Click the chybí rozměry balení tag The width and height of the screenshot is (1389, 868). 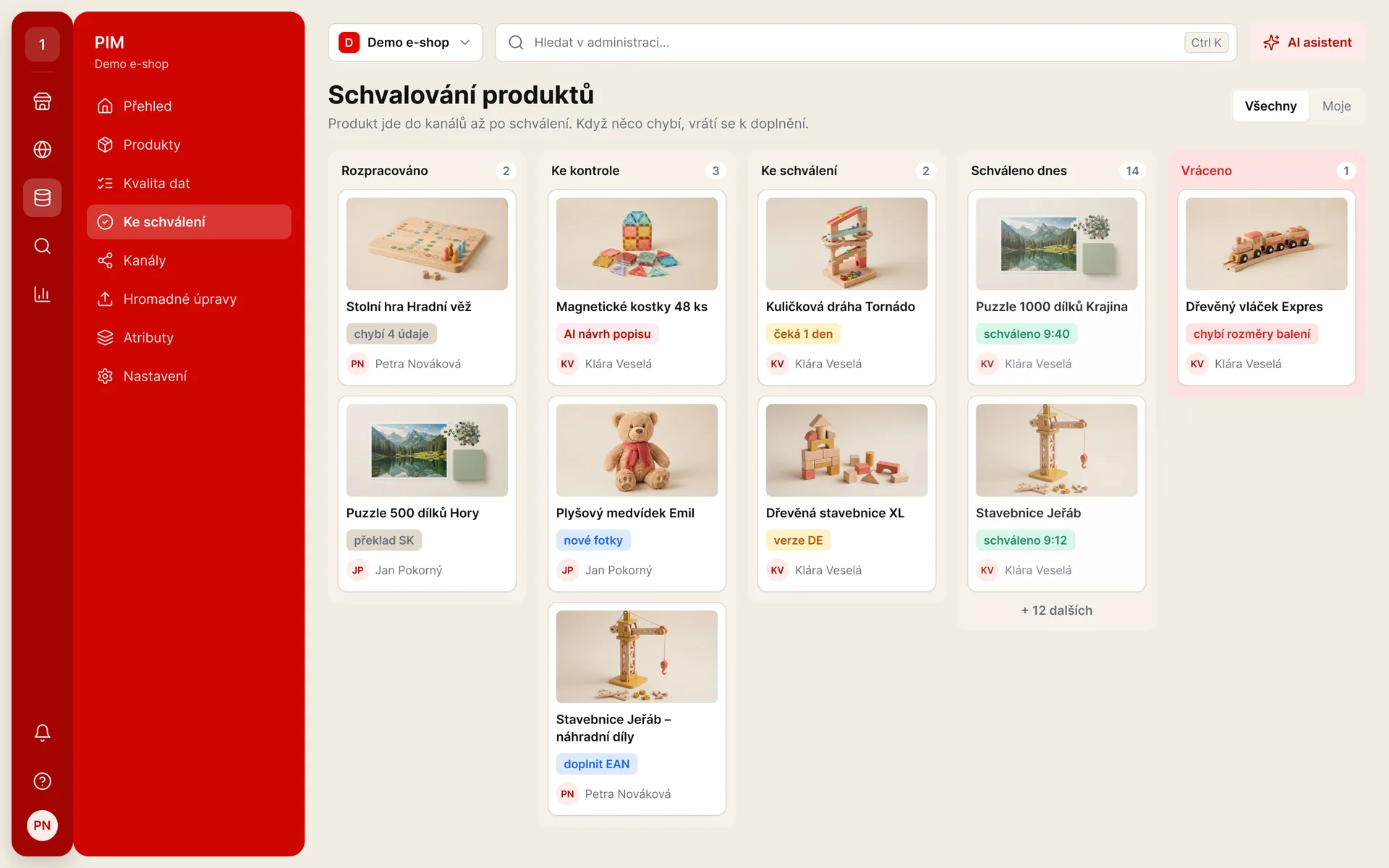click(x=1252, y=334)
